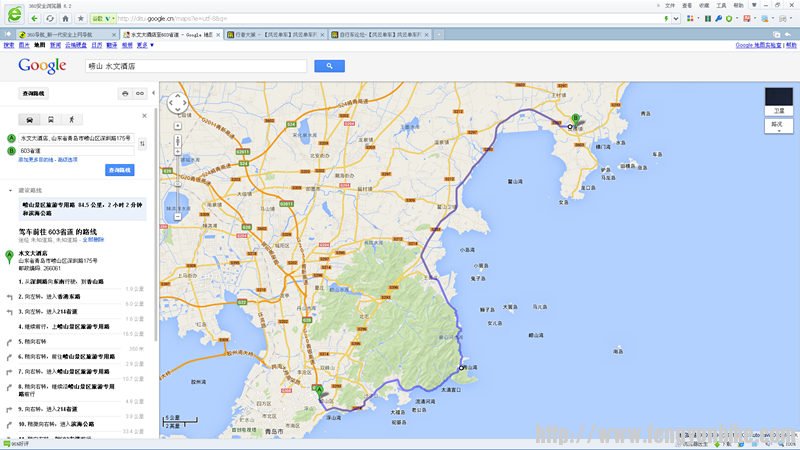This screenshot has height=450, width=800.
Task: Click the map pan compass control
Action: point(177,102)
